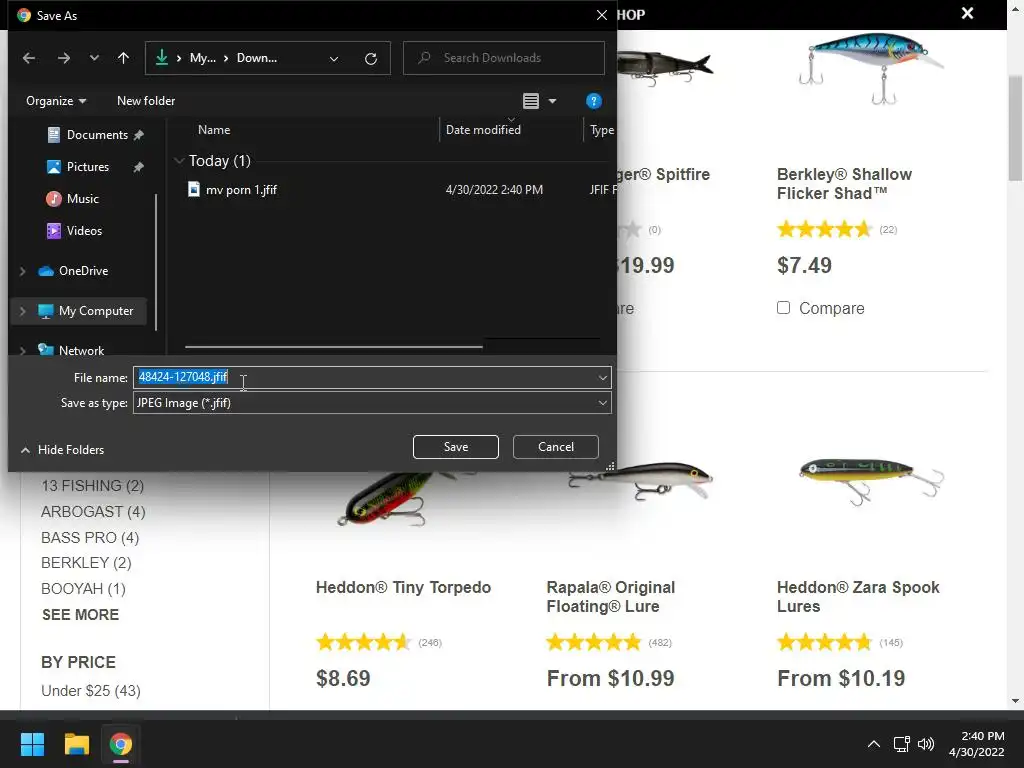Open the blue Help icon

pos(593,101)
